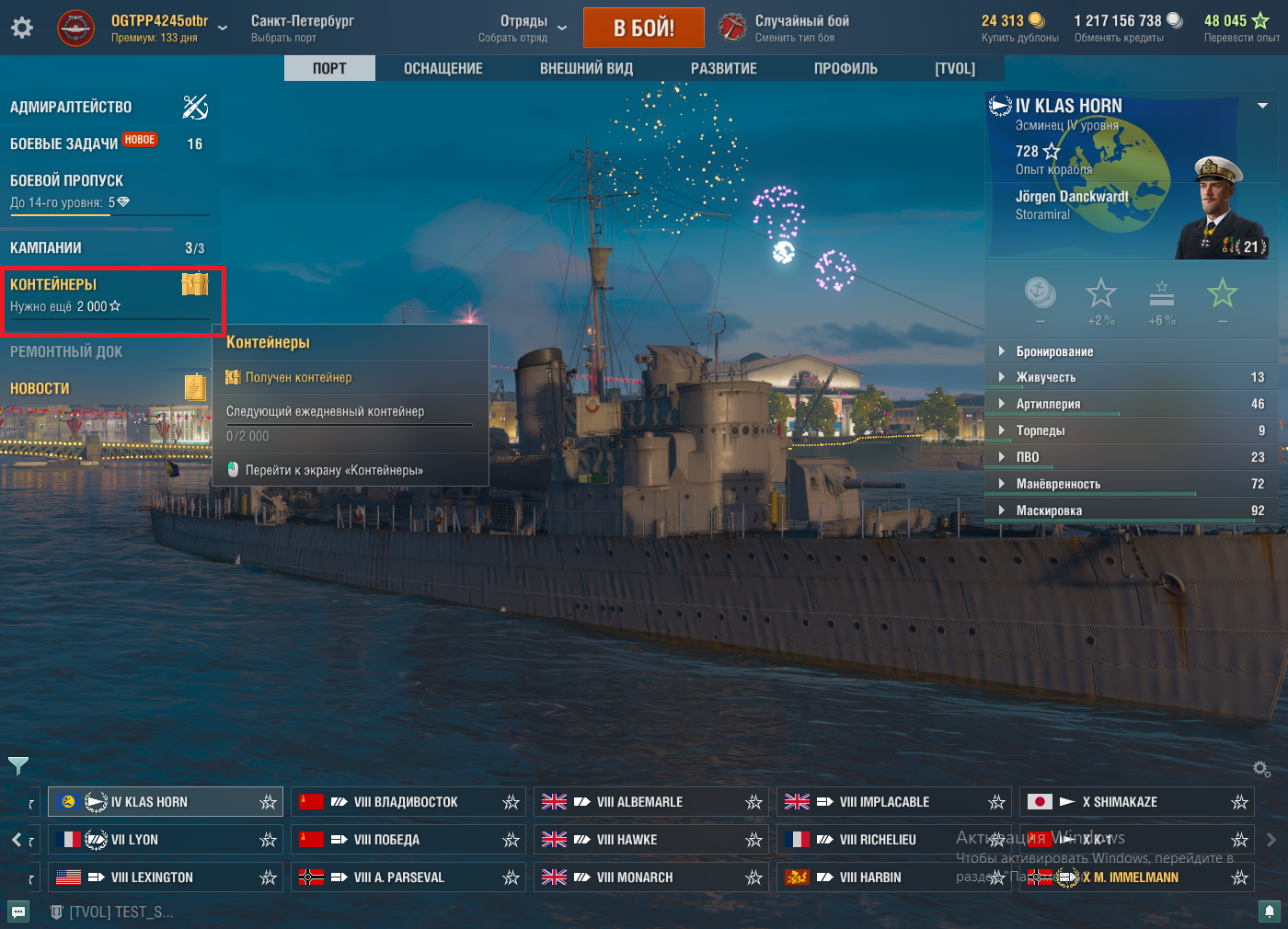The image size is (1288, 929).
Task: Click the Battle Pass progress bar
Action: coord(109,215)
